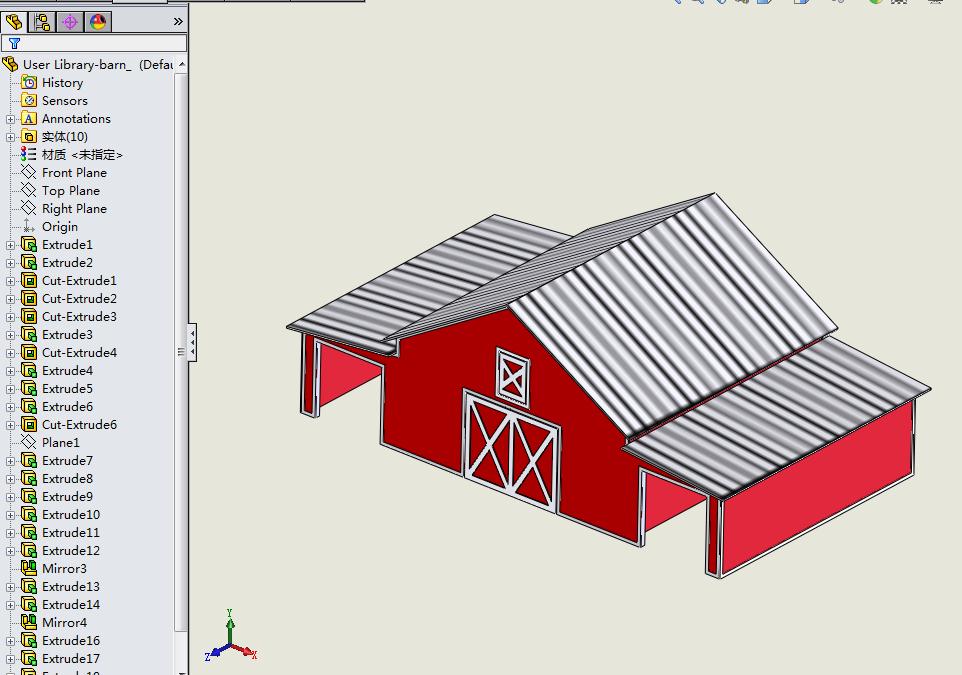Select the main corrugated metal roof face
Image resolution: width=962 pixels, height=675 pixels.
click(671, 316)
